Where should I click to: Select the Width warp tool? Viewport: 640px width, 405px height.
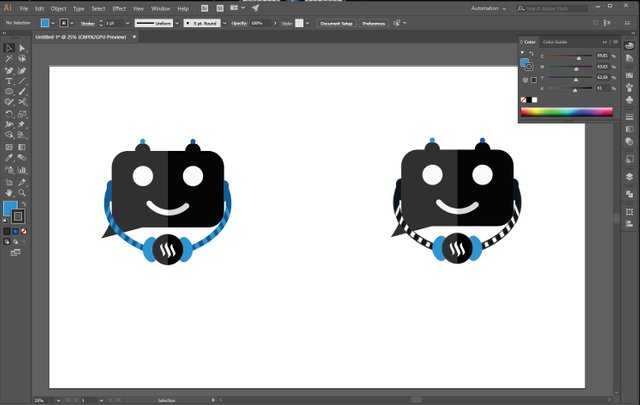coord(9,124)
